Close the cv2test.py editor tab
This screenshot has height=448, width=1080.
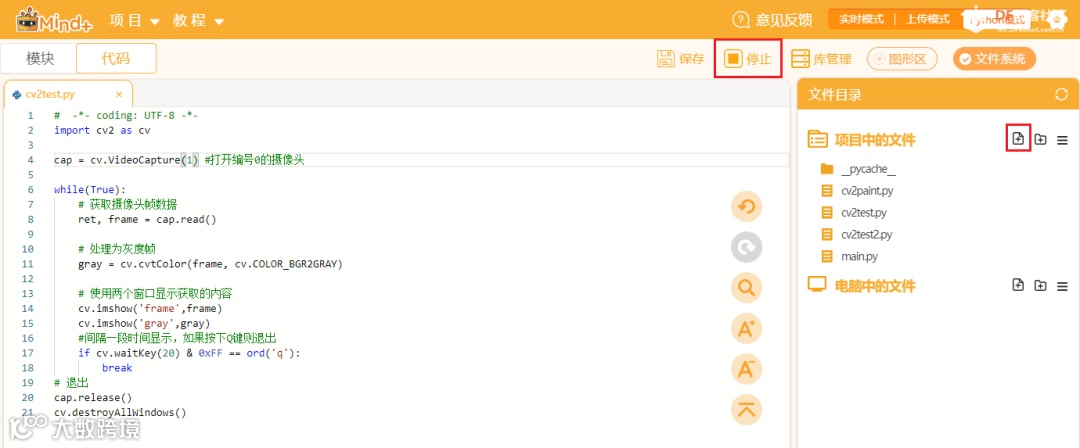(x=119, y=94)
